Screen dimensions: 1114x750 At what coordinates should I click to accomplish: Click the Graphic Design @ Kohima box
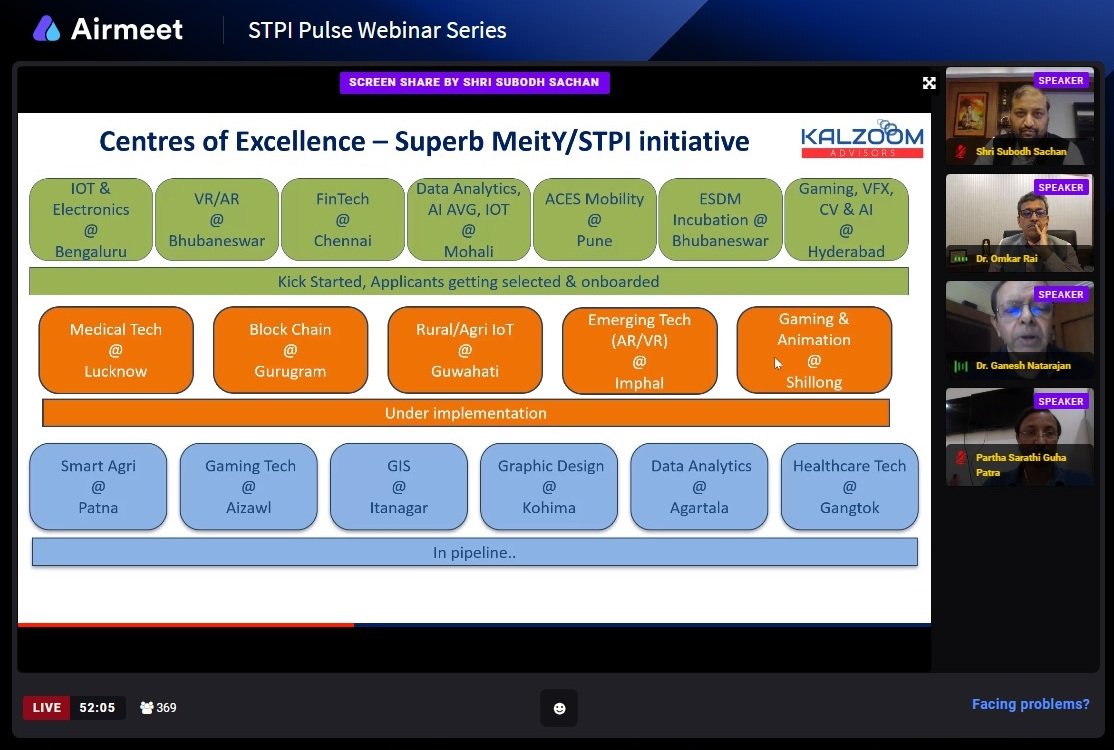pos(549,487)
